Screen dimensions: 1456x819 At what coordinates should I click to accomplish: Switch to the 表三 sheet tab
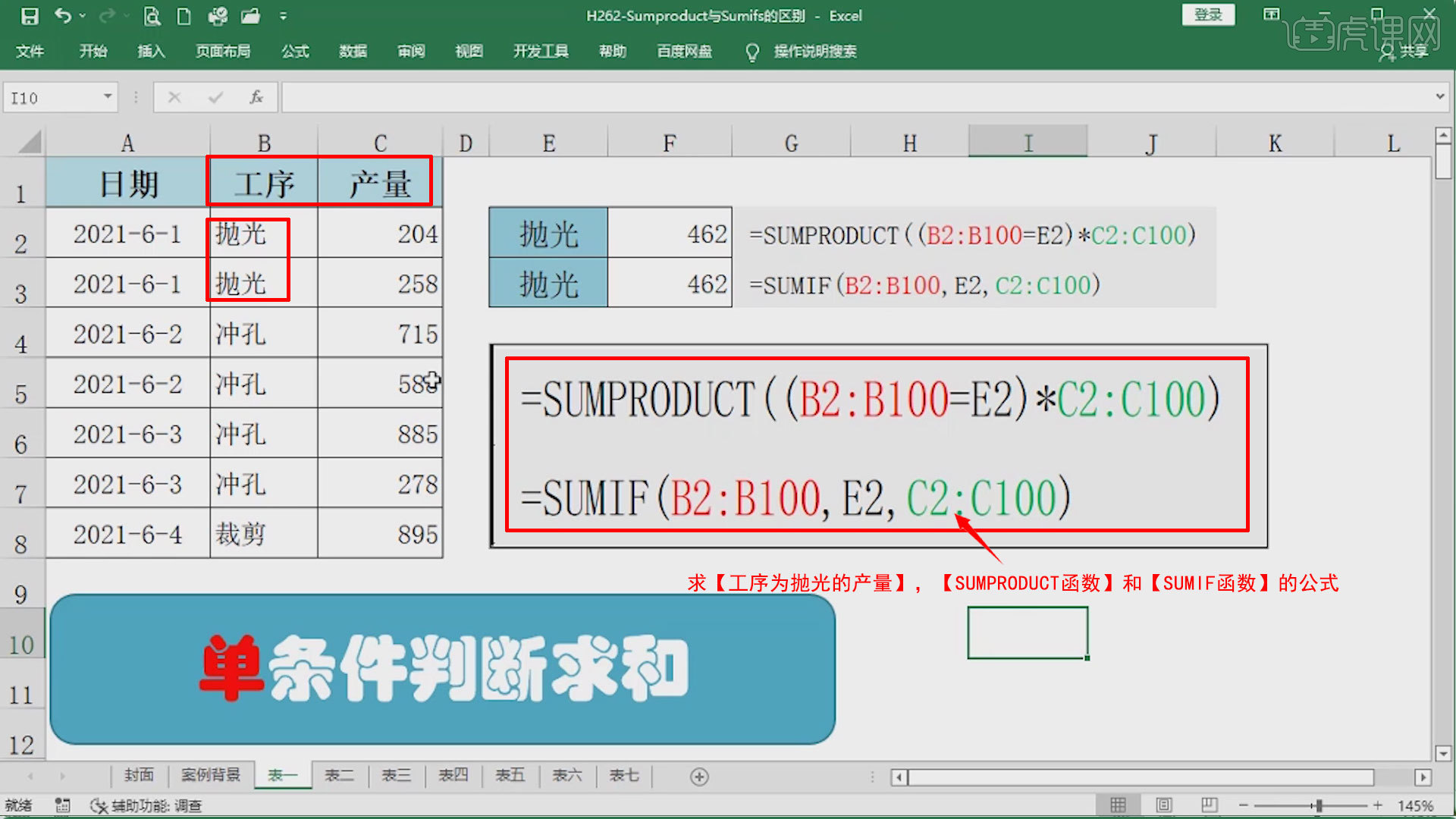tap(395, 776)
